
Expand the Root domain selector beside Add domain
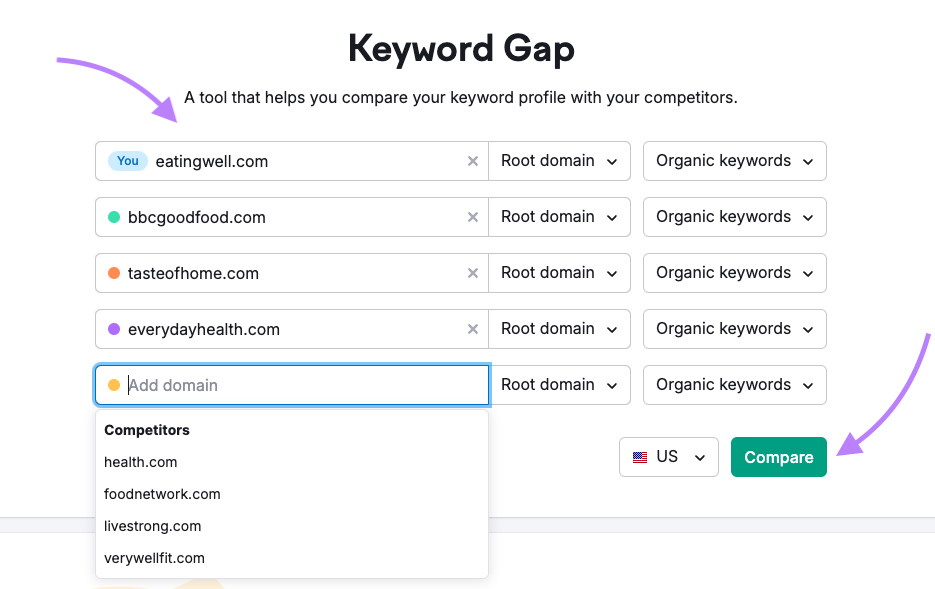559,385
